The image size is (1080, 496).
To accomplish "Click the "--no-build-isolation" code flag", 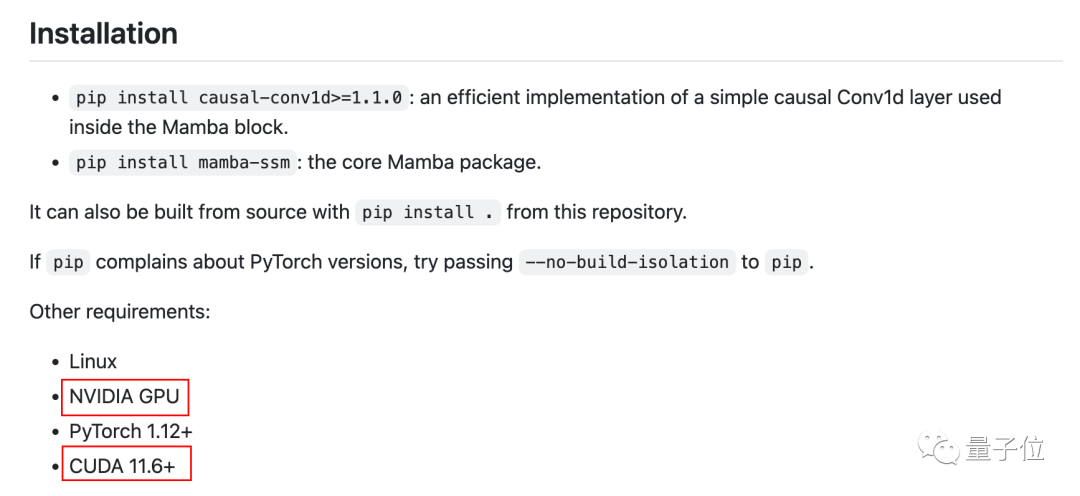I will (627, 262).
